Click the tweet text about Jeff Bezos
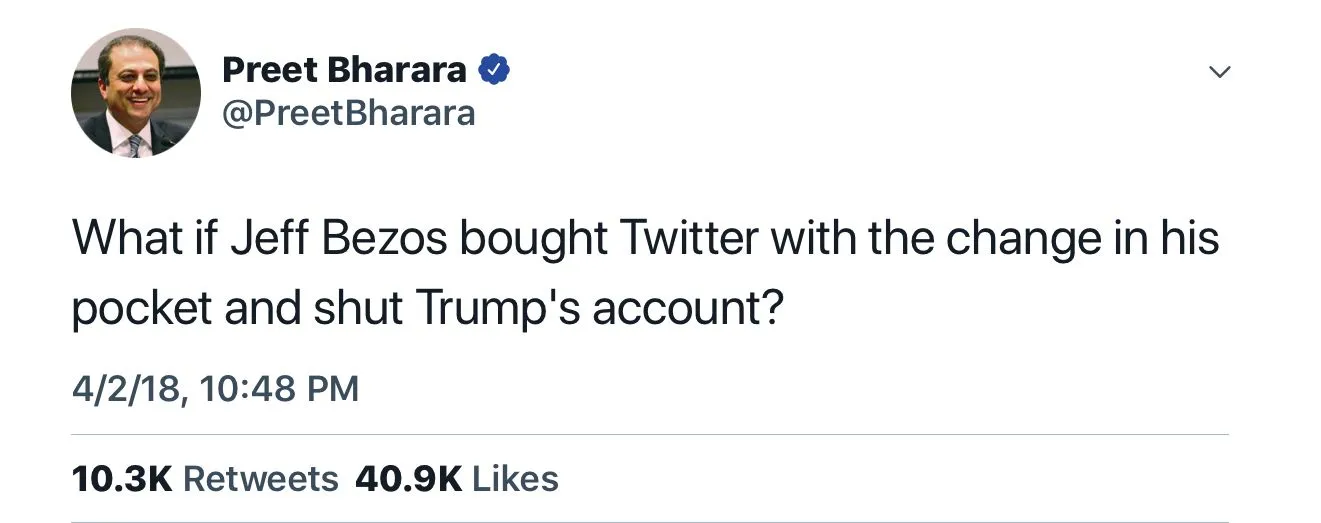The height and width of the screenshot is (523, 1321). [x=645, y=273]
